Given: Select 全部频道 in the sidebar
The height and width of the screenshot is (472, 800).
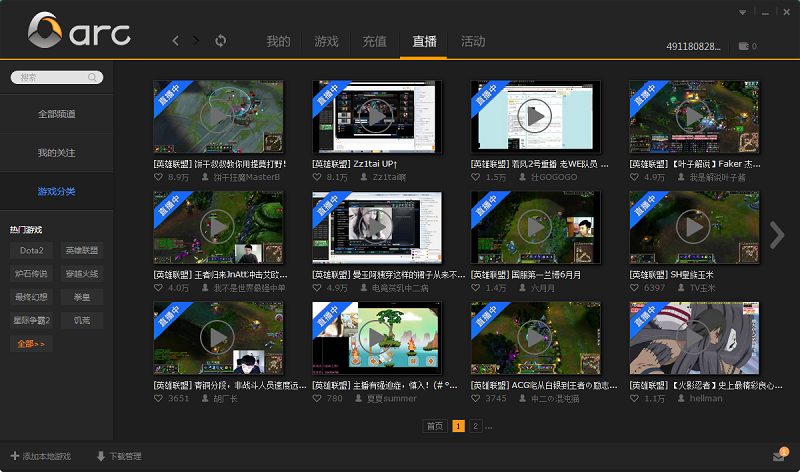Looking at the screenshot, I should click(57, 114).
